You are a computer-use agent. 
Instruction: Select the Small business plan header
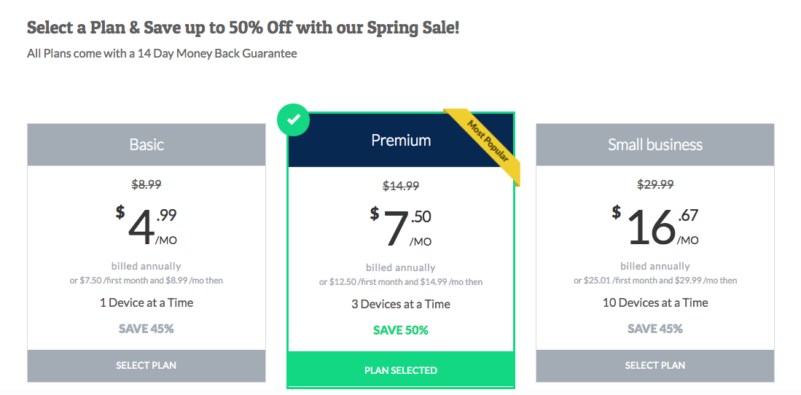tap(655, 144)
